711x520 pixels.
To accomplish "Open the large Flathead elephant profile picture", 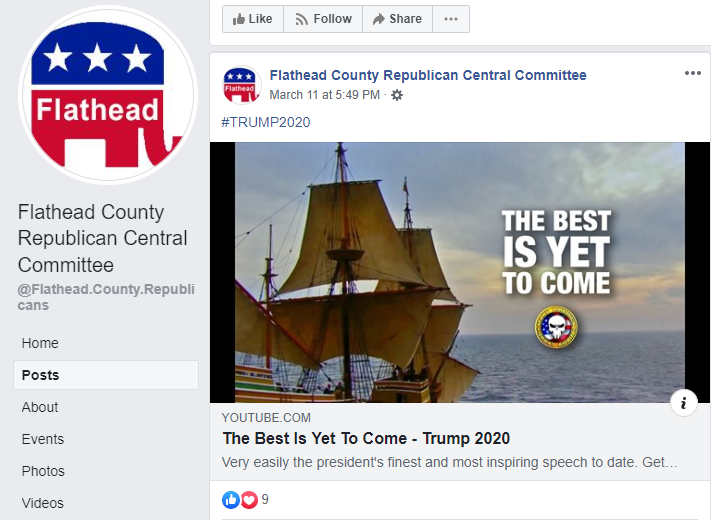I will (x=108, y=95).
